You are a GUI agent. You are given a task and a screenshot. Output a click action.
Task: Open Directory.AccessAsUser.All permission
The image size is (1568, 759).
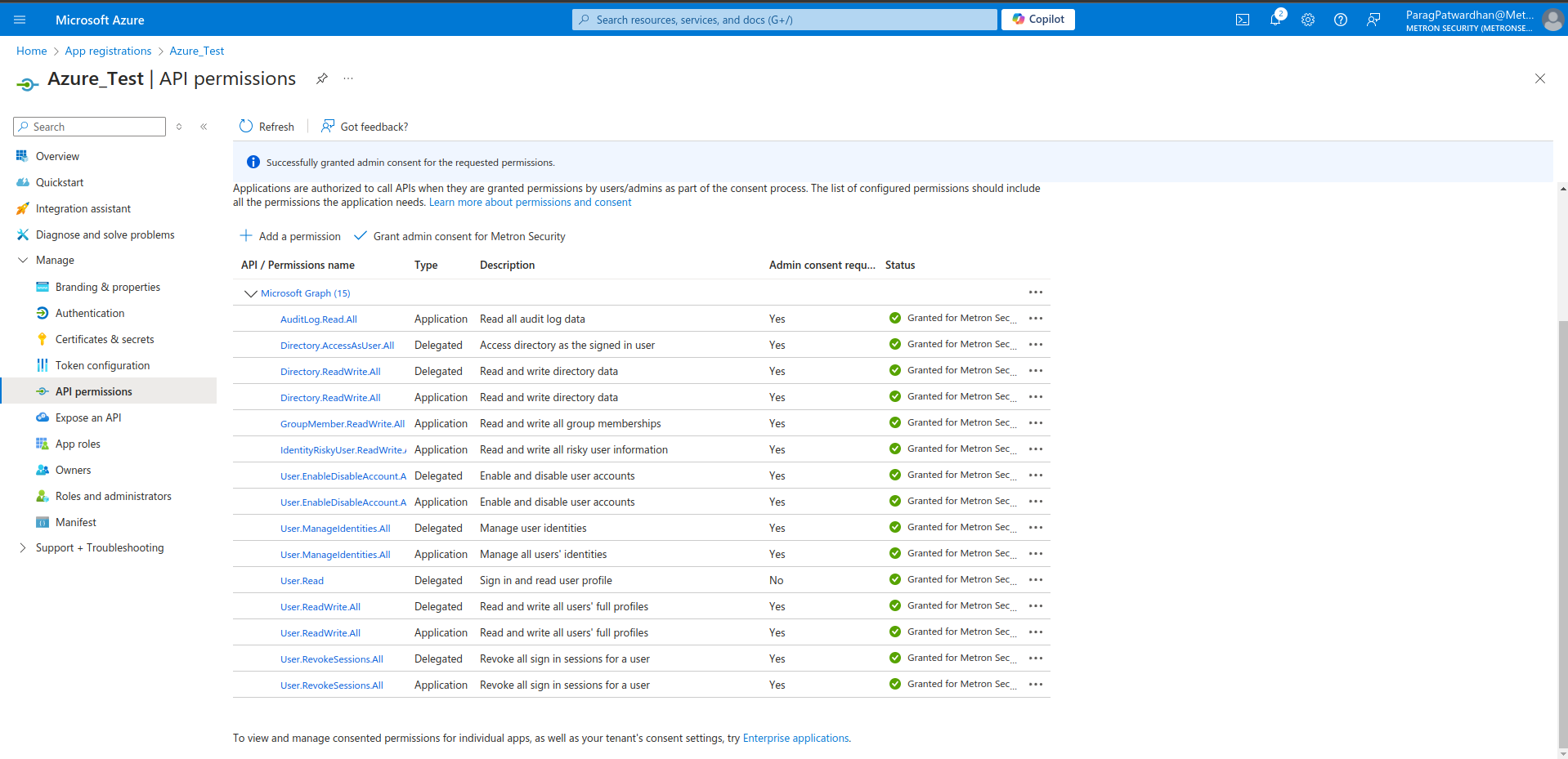pyautogui.click(x=337, y=346)
